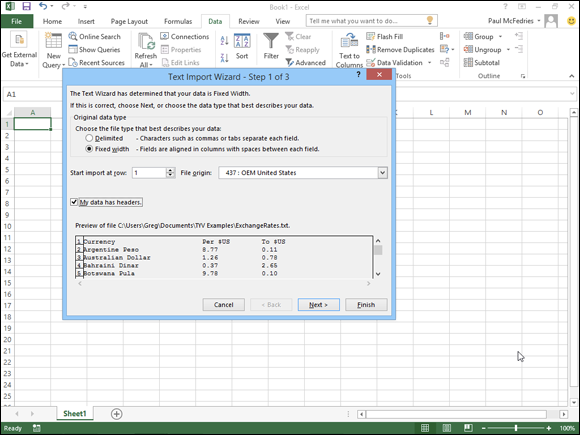
Task: Select the Fixed width radio button
Action: point(89,149)
